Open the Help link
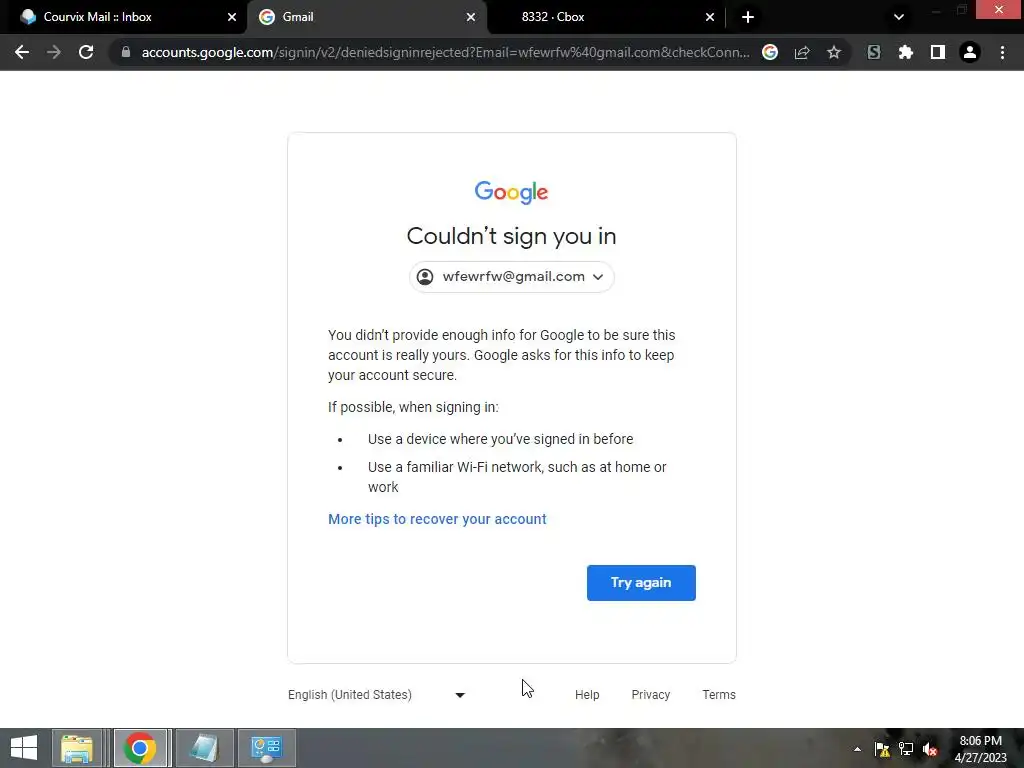This screenshot has height=768, width=1024. click(586, 695)
